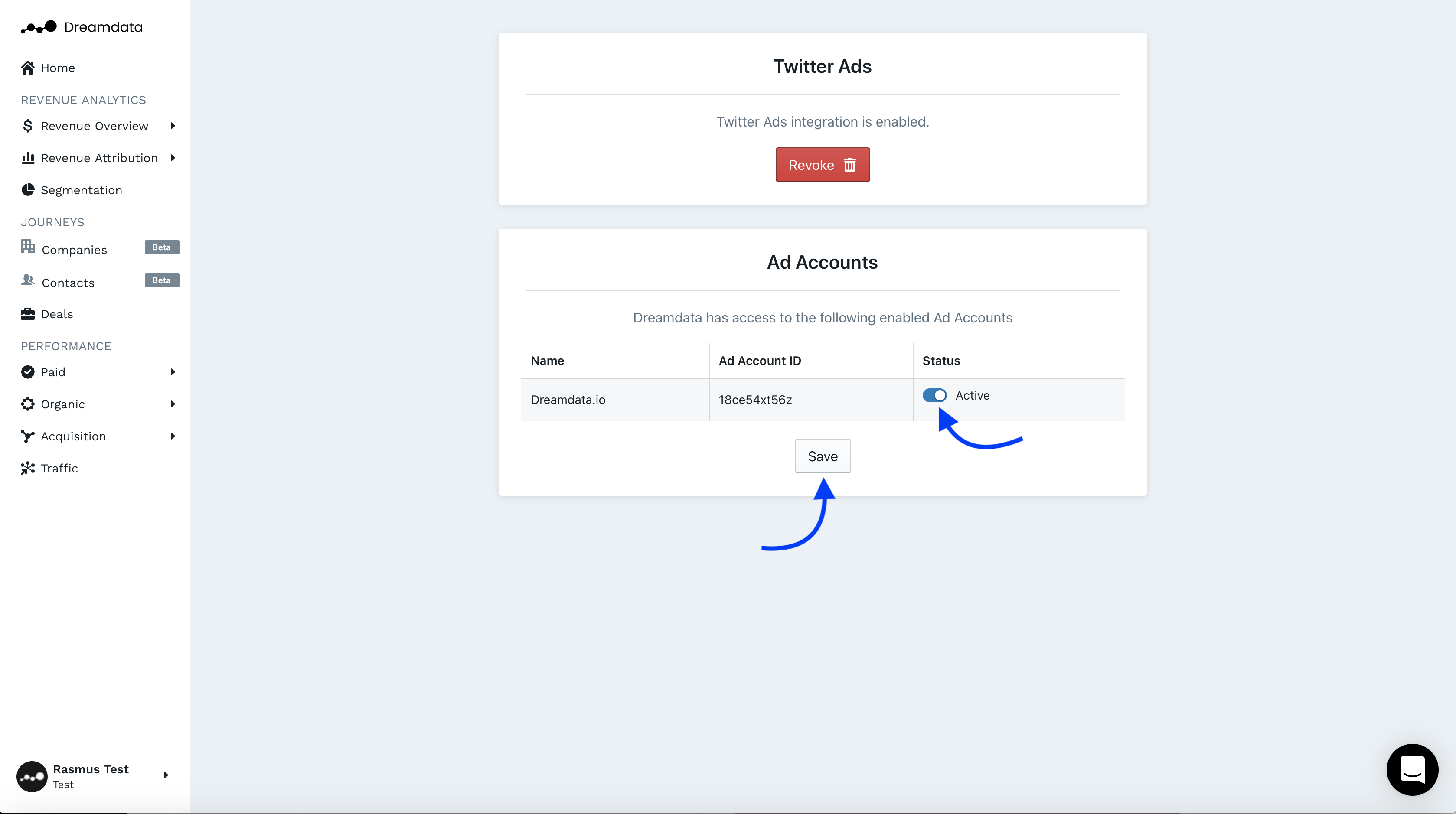Click the ad account ID 18ce54xt56z
The height and width of the screenshot is (814, 1456).
[x=755, y=400]
